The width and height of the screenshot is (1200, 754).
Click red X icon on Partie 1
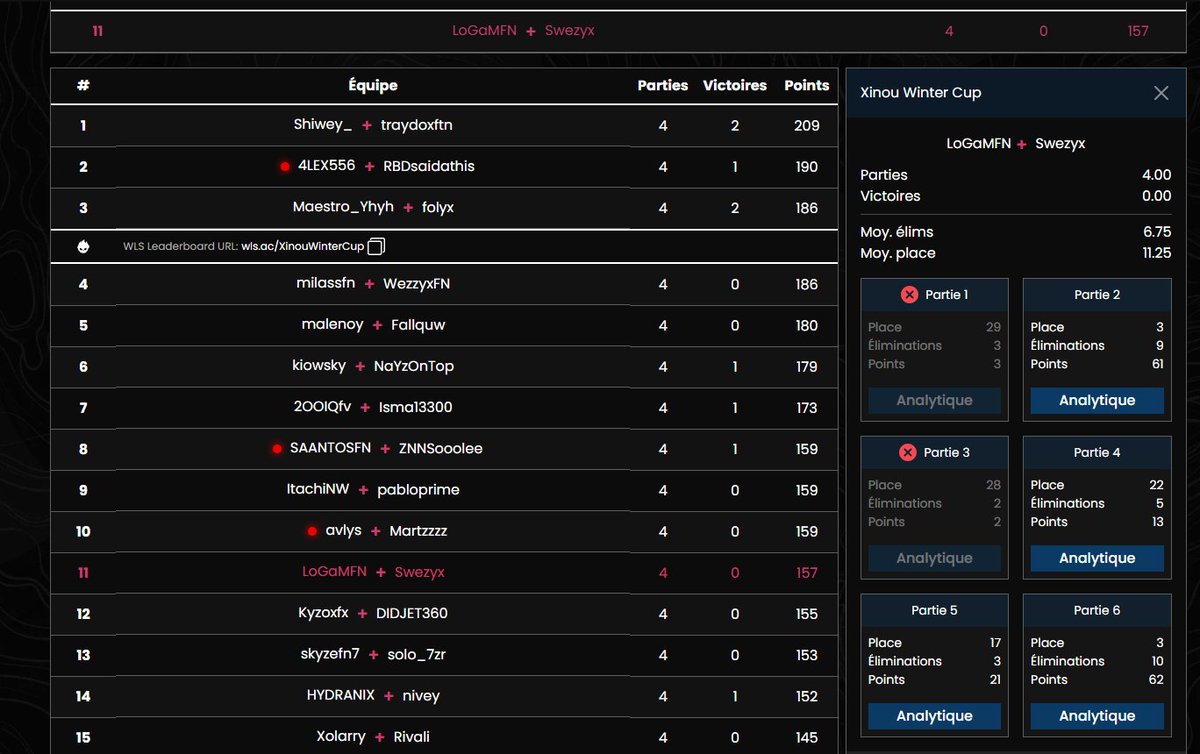coord(909,295)
